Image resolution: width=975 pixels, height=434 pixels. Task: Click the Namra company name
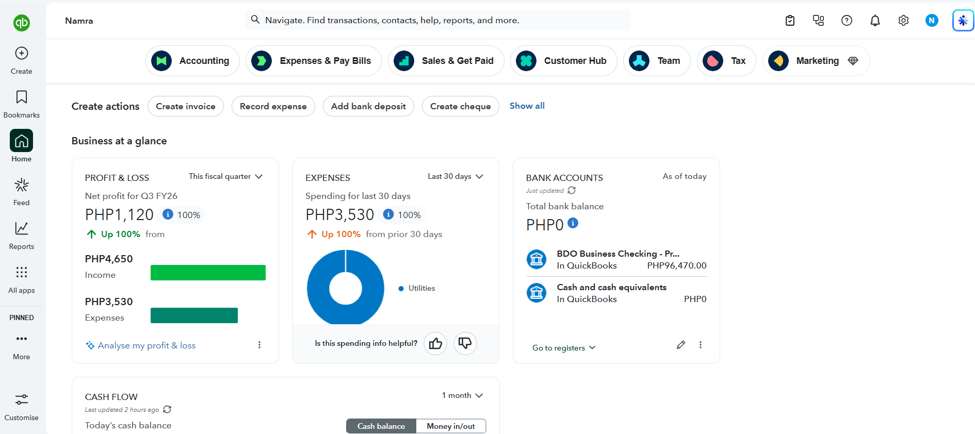(x=79, y=21)
